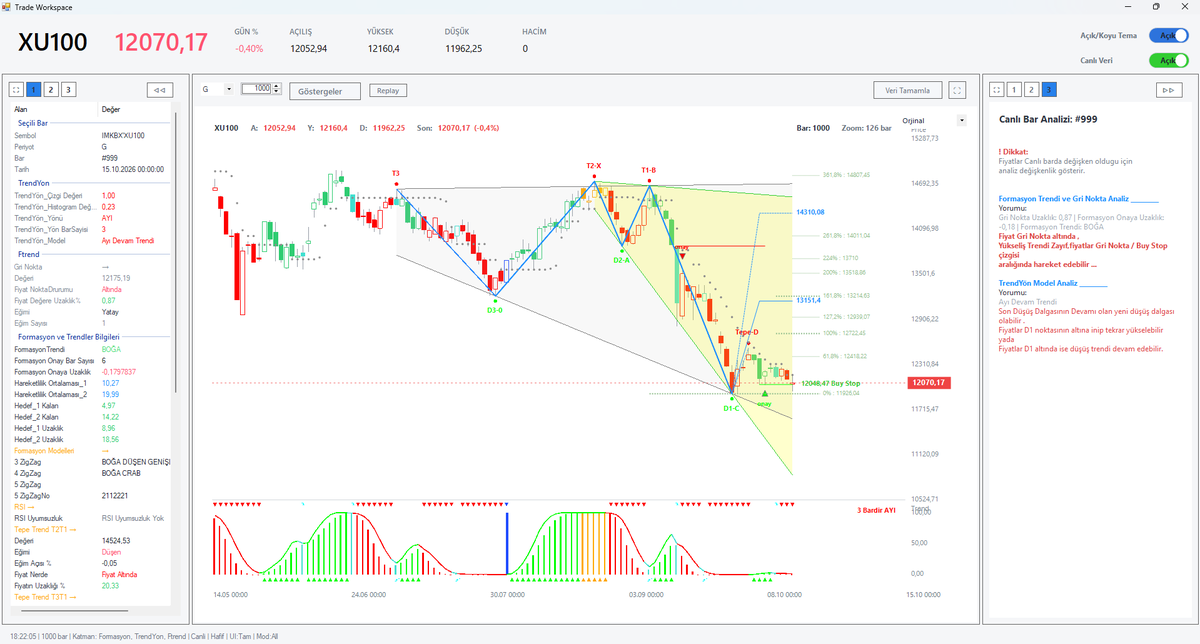
Task: Click the Formasyon Modelleri row
Action: pyautogui.click(x=93, y=451)
